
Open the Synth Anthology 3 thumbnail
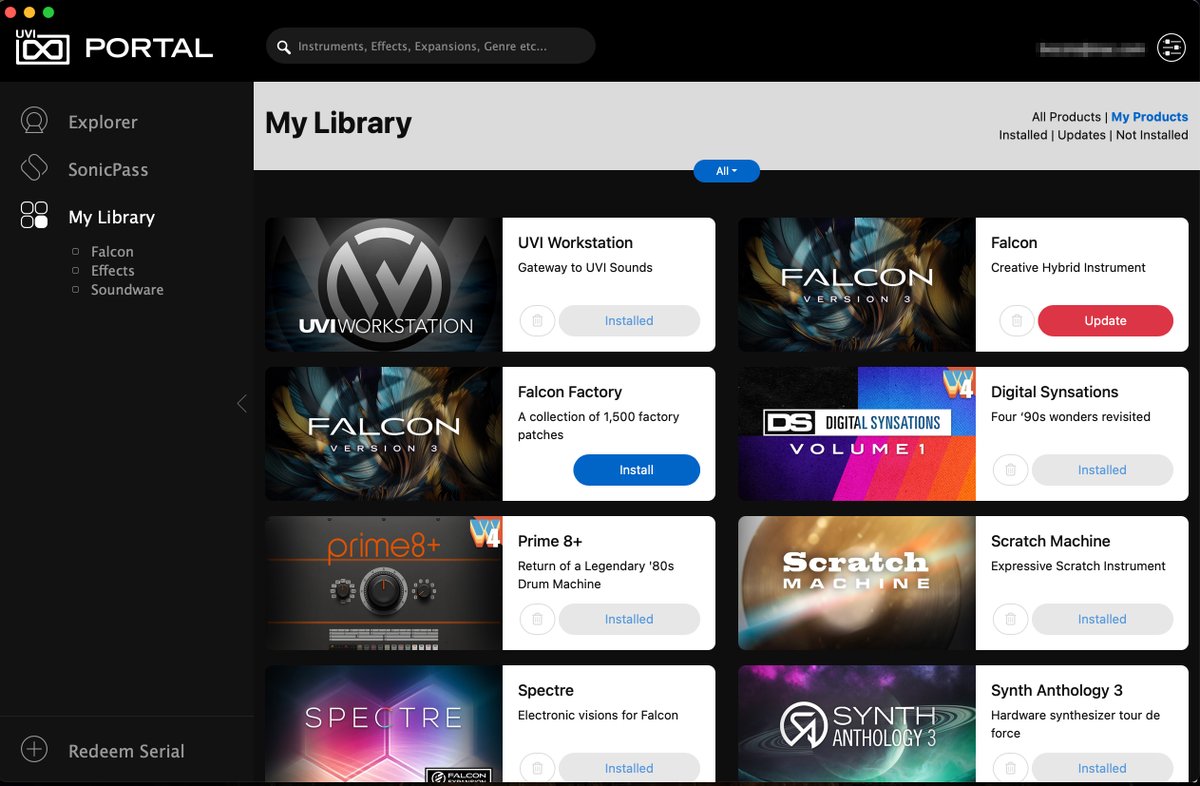pos(857,724)
